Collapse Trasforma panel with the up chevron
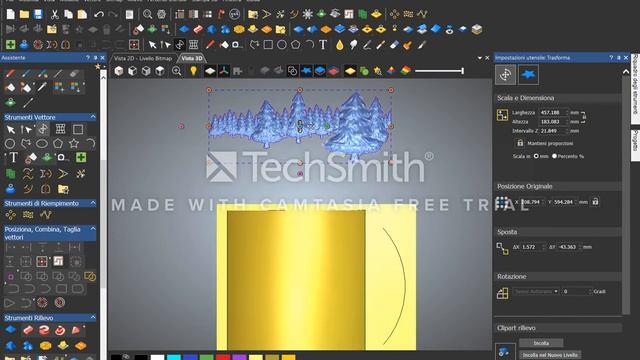Screen dimensions: 640x360 click(626, 72)
